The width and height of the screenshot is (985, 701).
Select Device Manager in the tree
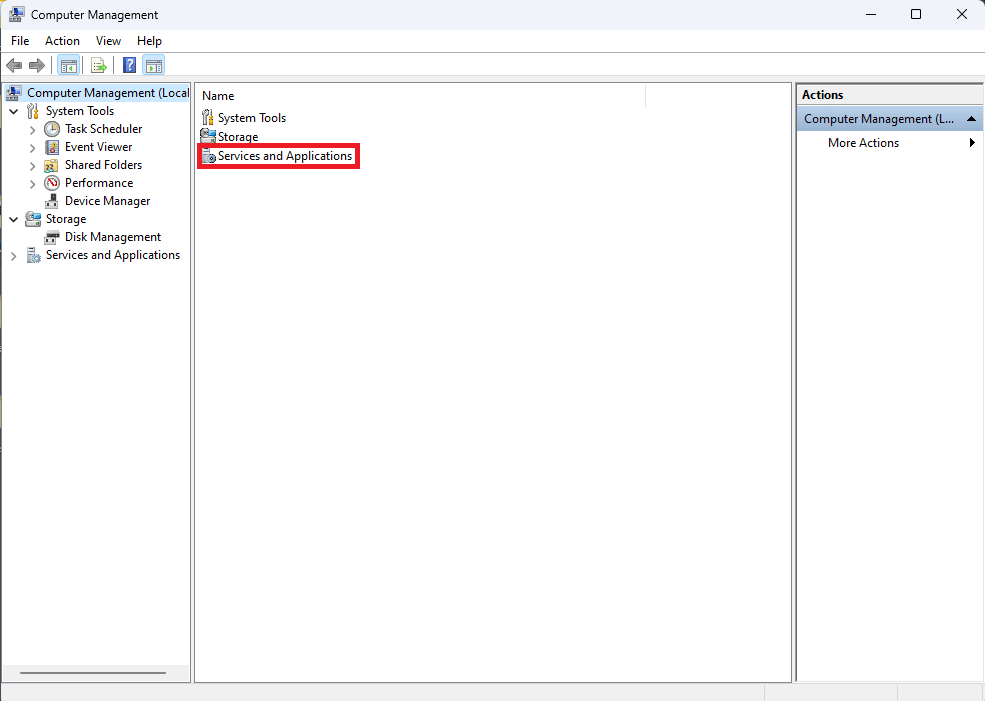[x=107, y=201]
